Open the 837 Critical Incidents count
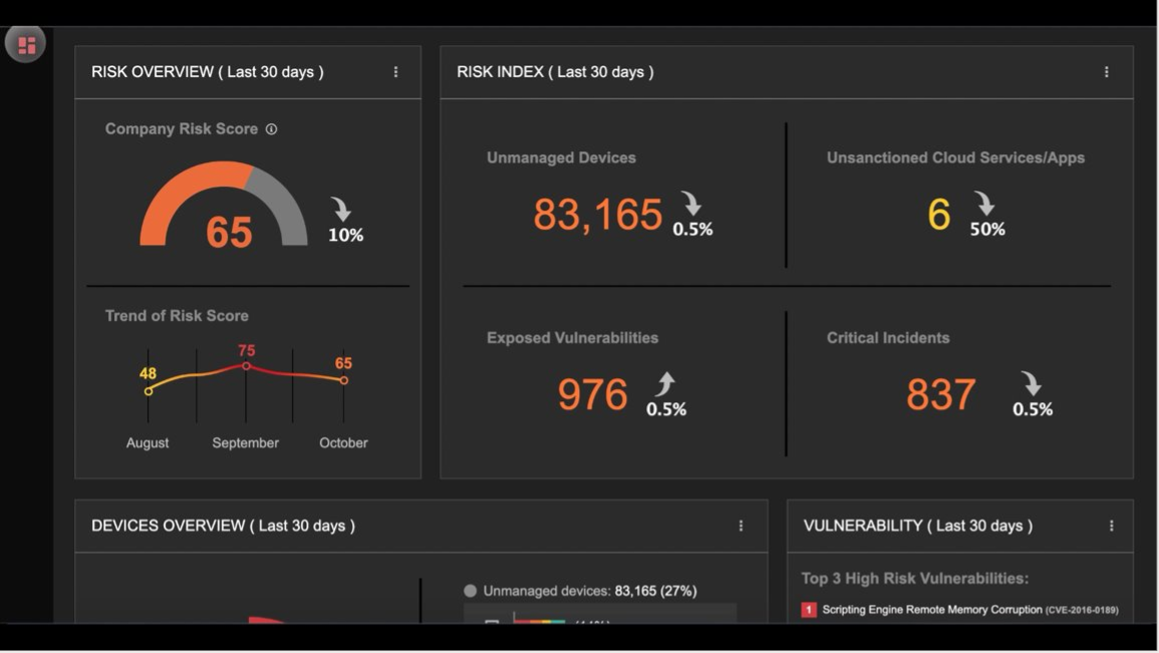The image size is (1159, 653). tap(941, 394)
